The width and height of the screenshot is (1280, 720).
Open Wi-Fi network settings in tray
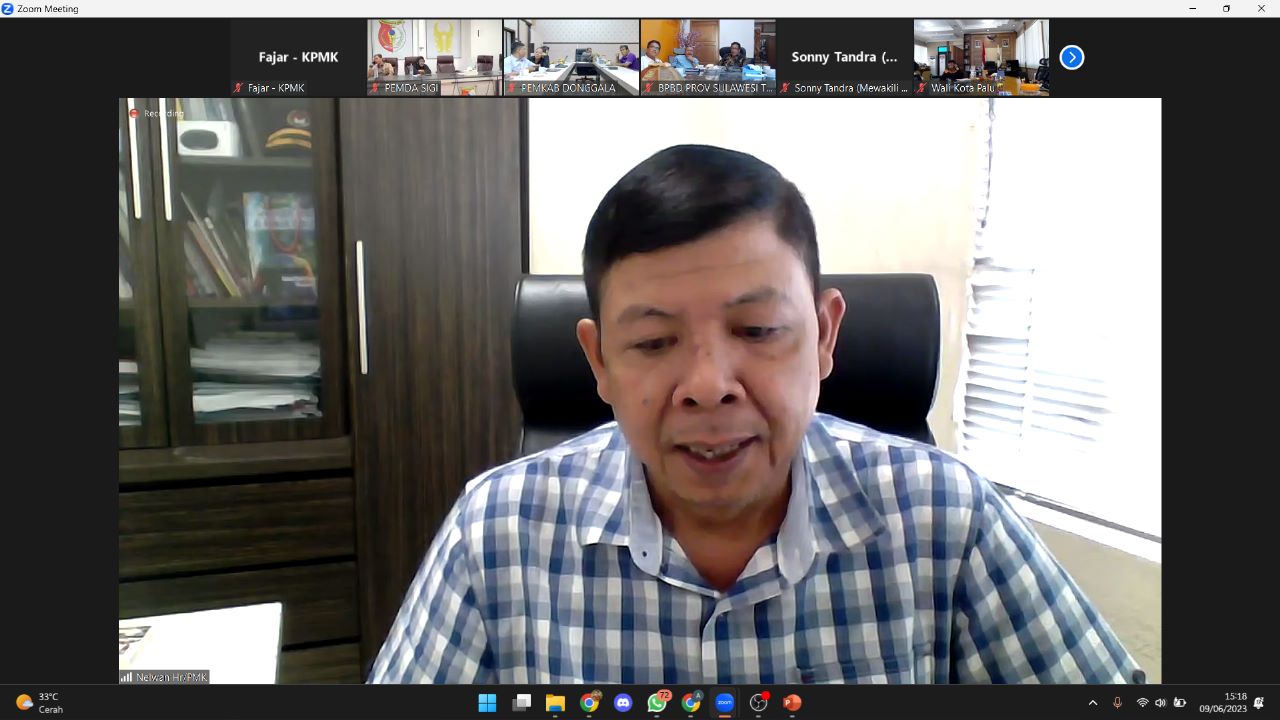pos(1142,703)
